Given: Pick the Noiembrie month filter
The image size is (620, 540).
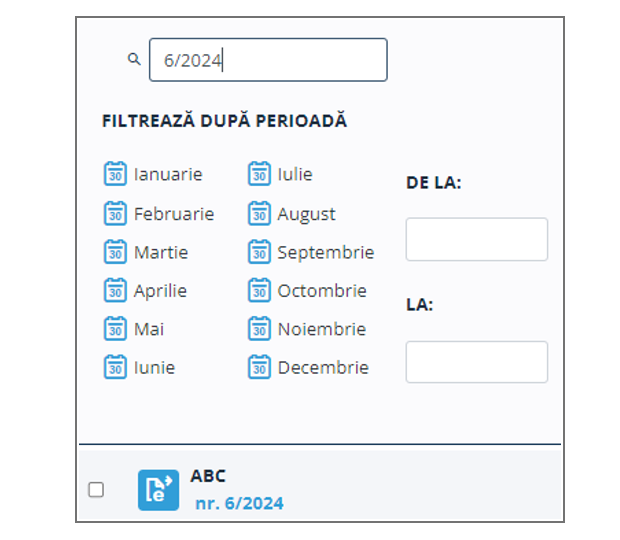Looking at the screenshot, I should pyautogui.click(x=321, y=329).
